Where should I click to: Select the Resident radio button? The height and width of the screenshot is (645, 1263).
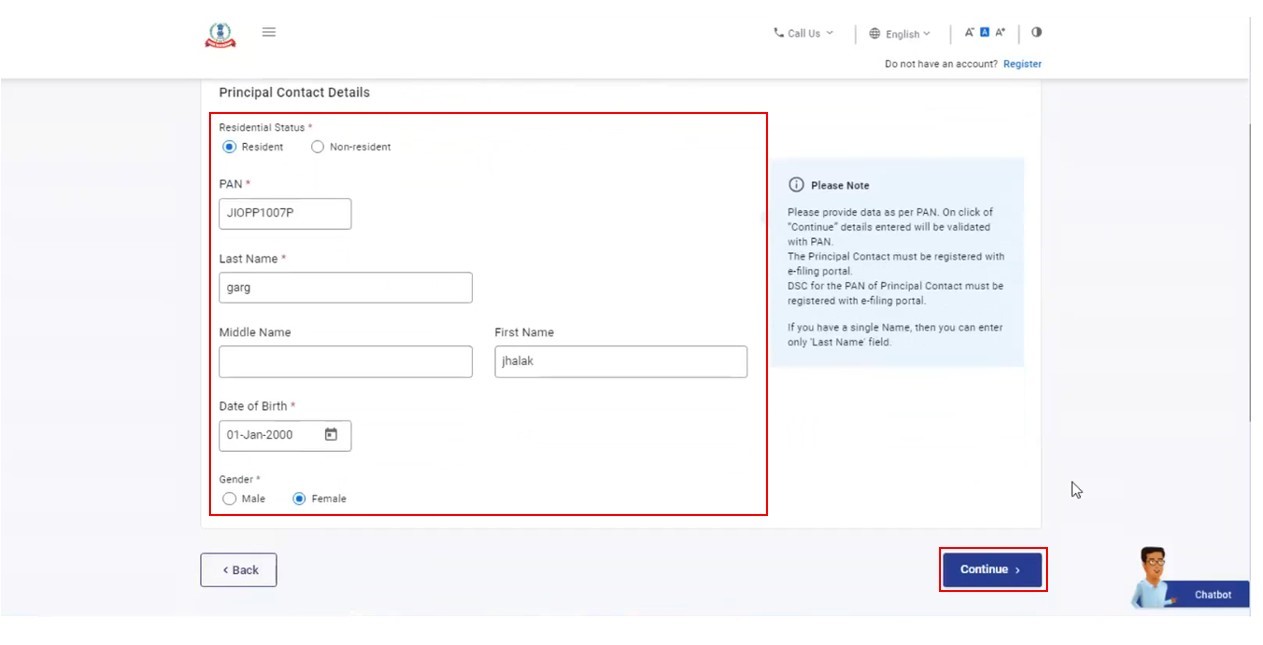[230, 147]
